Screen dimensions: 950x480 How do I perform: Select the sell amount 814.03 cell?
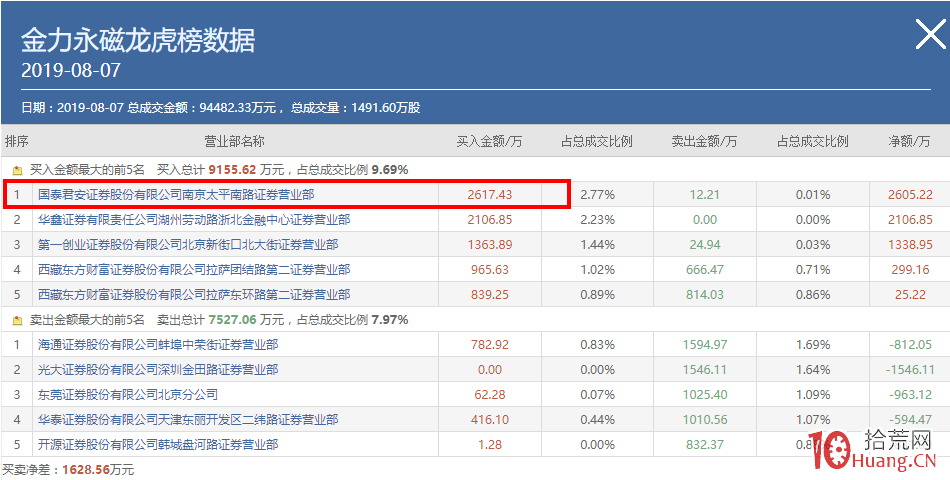705,295
